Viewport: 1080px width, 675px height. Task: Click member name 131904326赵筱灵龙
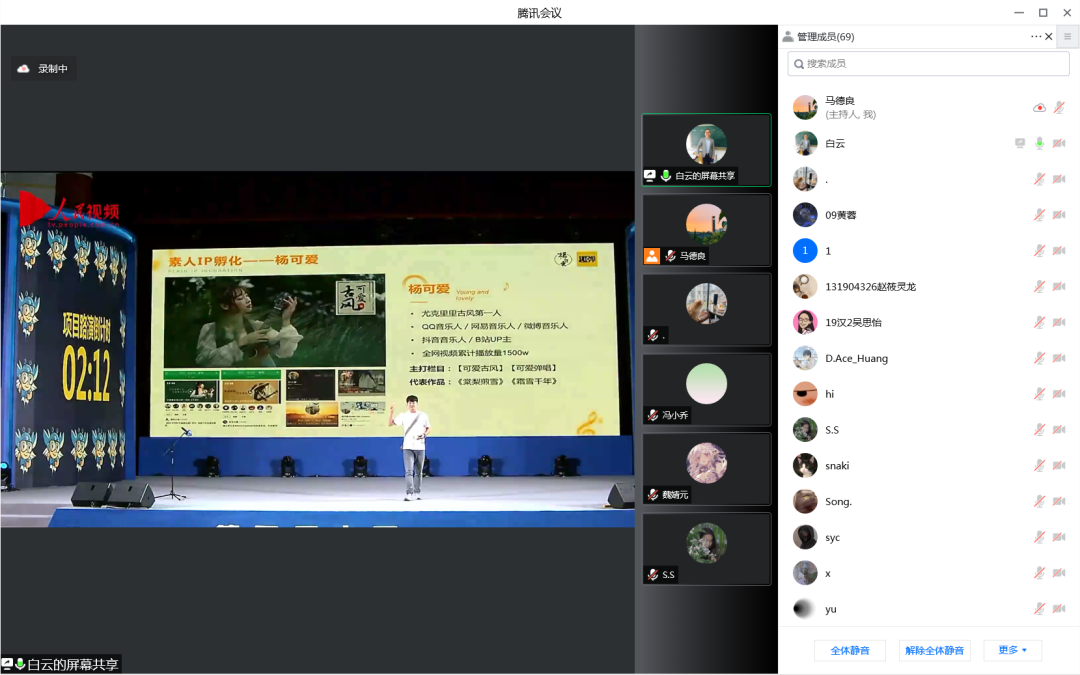[x=871, y=287]
